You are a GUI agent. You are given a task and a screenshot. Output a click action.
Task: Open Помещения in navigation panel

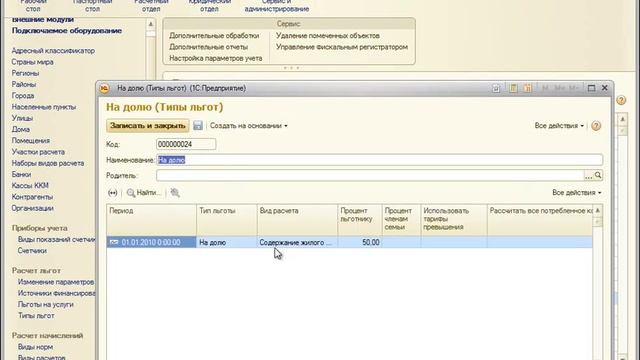[31, 140]
